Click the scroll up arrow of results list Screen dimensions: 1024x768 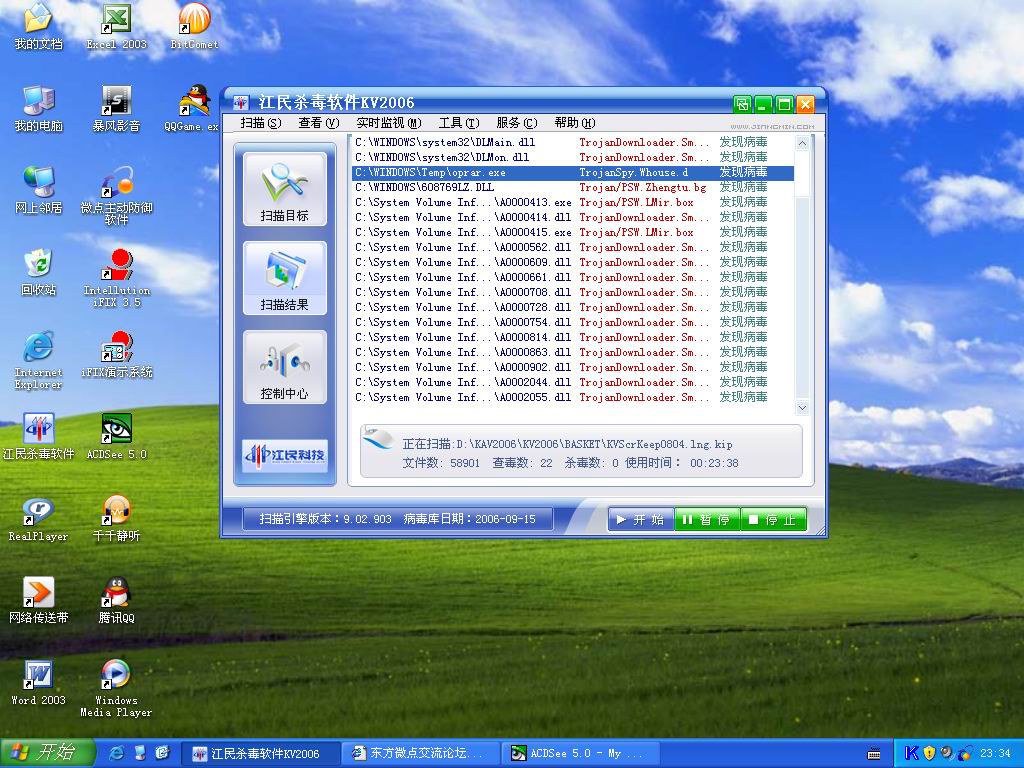pos(802,143)
